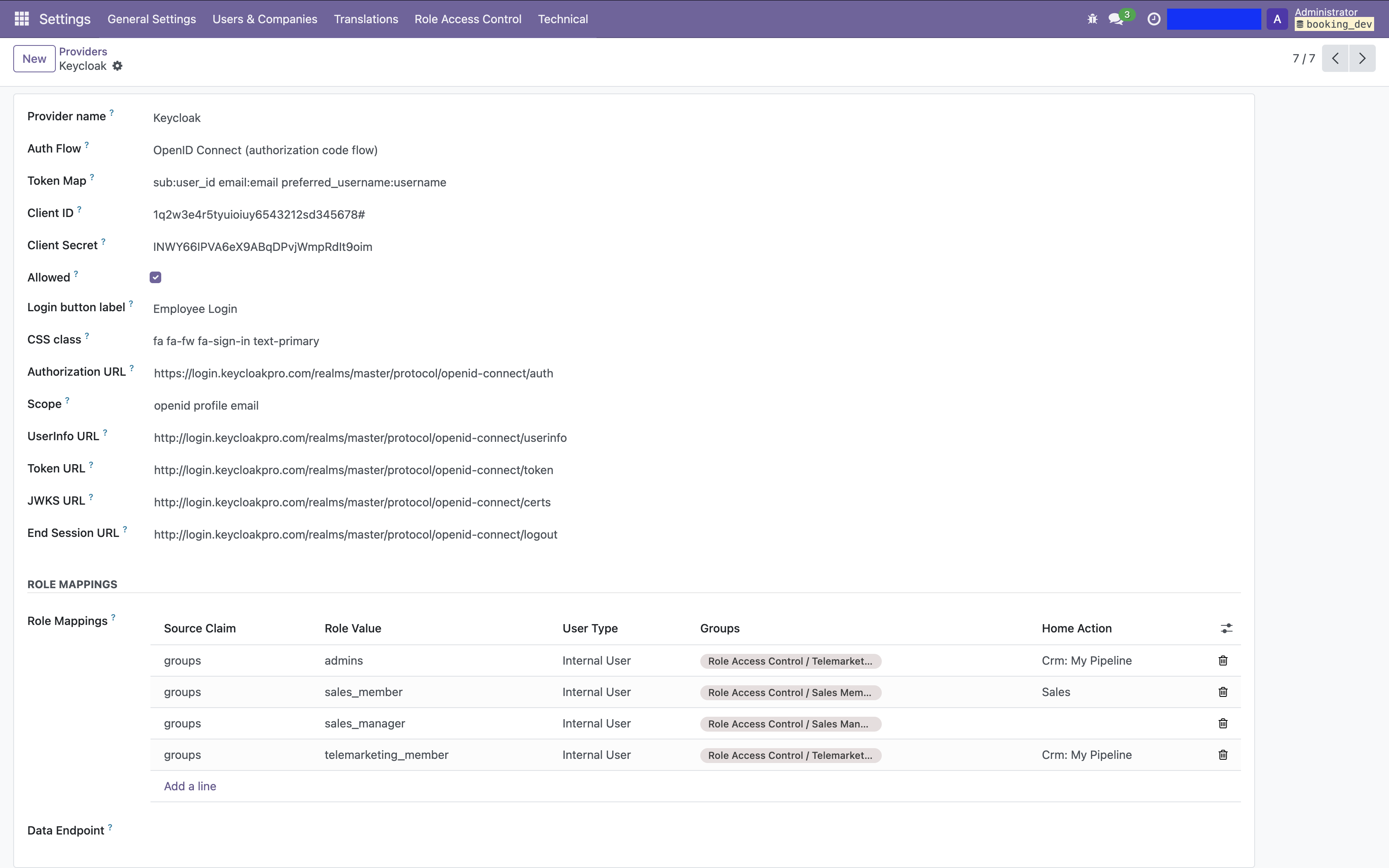Show help tooltip for Data Endpoint

110,827
